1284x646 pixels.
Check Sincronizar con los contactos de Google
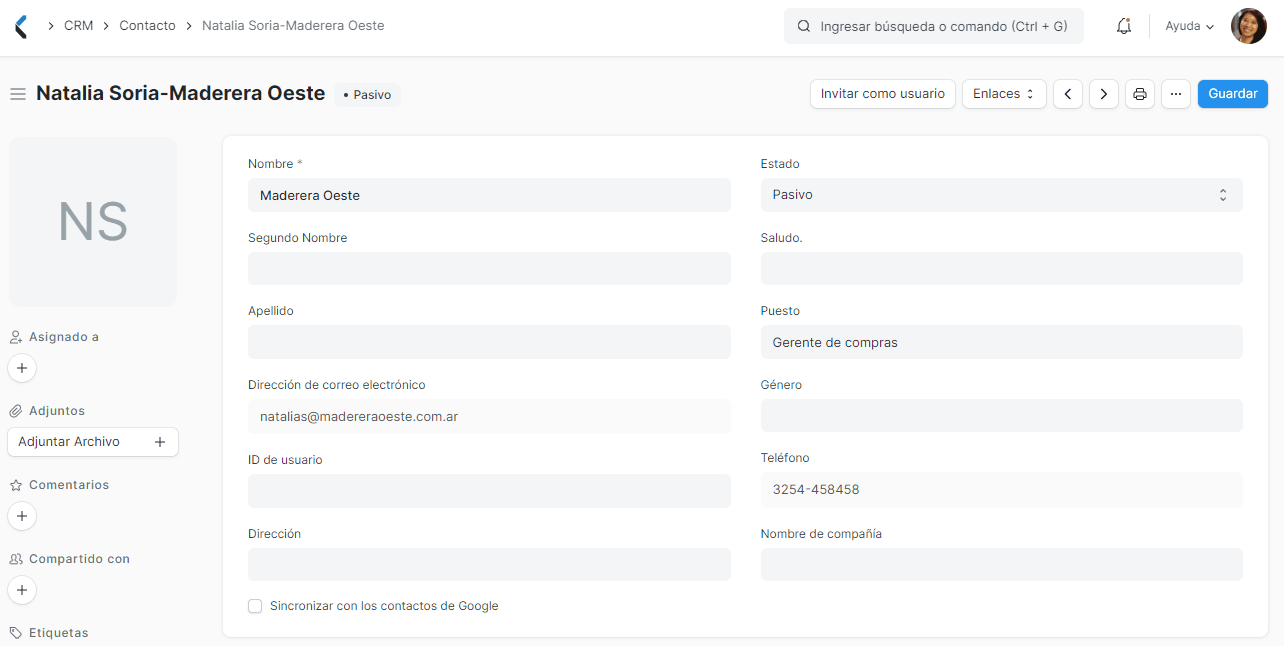(255, 606)
